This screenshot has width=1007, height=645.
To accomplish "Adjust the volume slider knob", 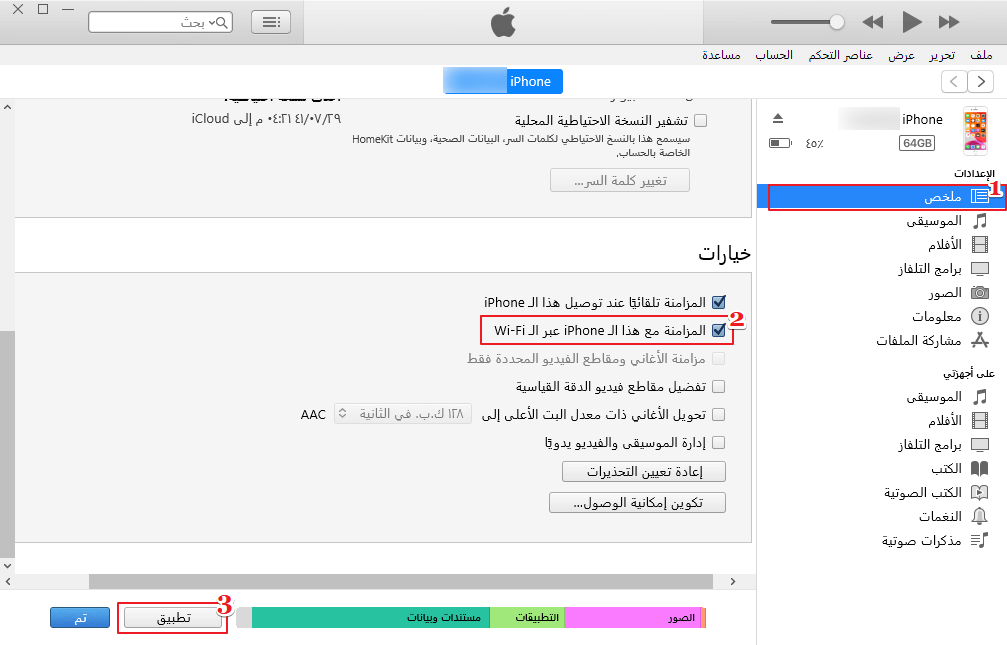I will click(x=836, y=22).
